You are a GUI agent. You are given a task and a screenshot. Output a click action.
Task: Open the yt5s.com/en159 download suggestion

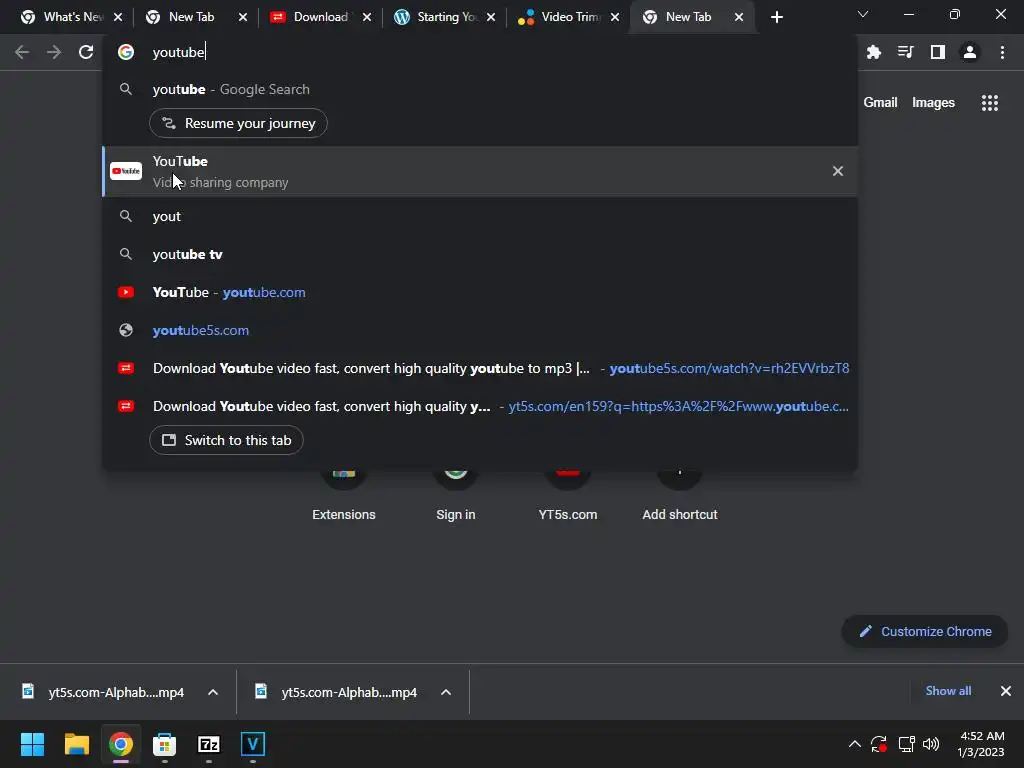480,406
